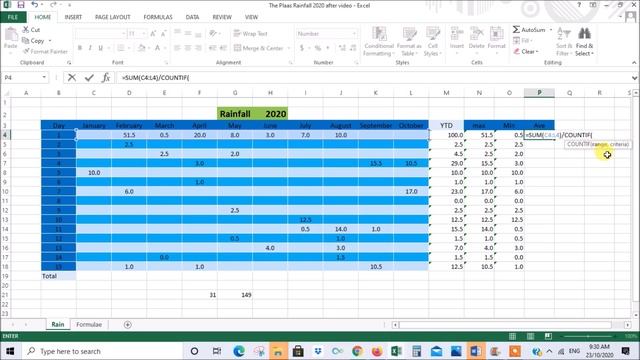640x360 pixels.
Task: Click the Sort & Filter icon
Action: (564, 34)
